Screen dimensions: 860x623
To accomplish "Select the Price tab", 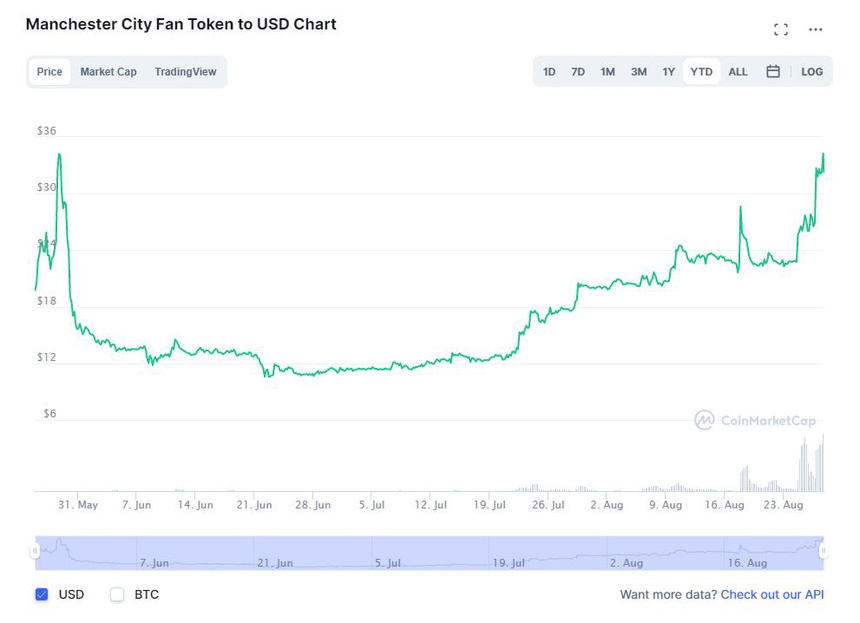I will [50, 72].
